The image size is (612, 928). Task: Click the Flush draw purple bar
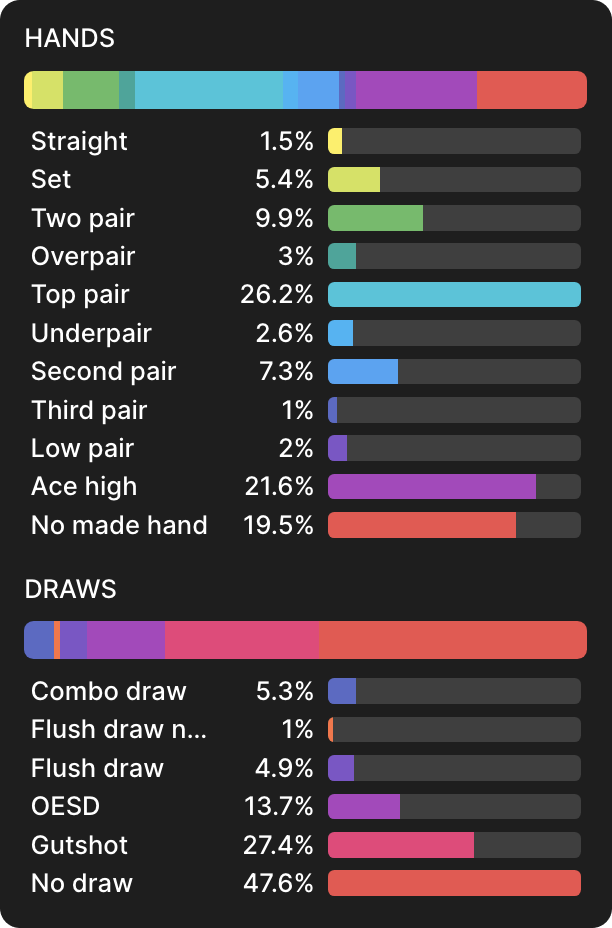point(341,768)
